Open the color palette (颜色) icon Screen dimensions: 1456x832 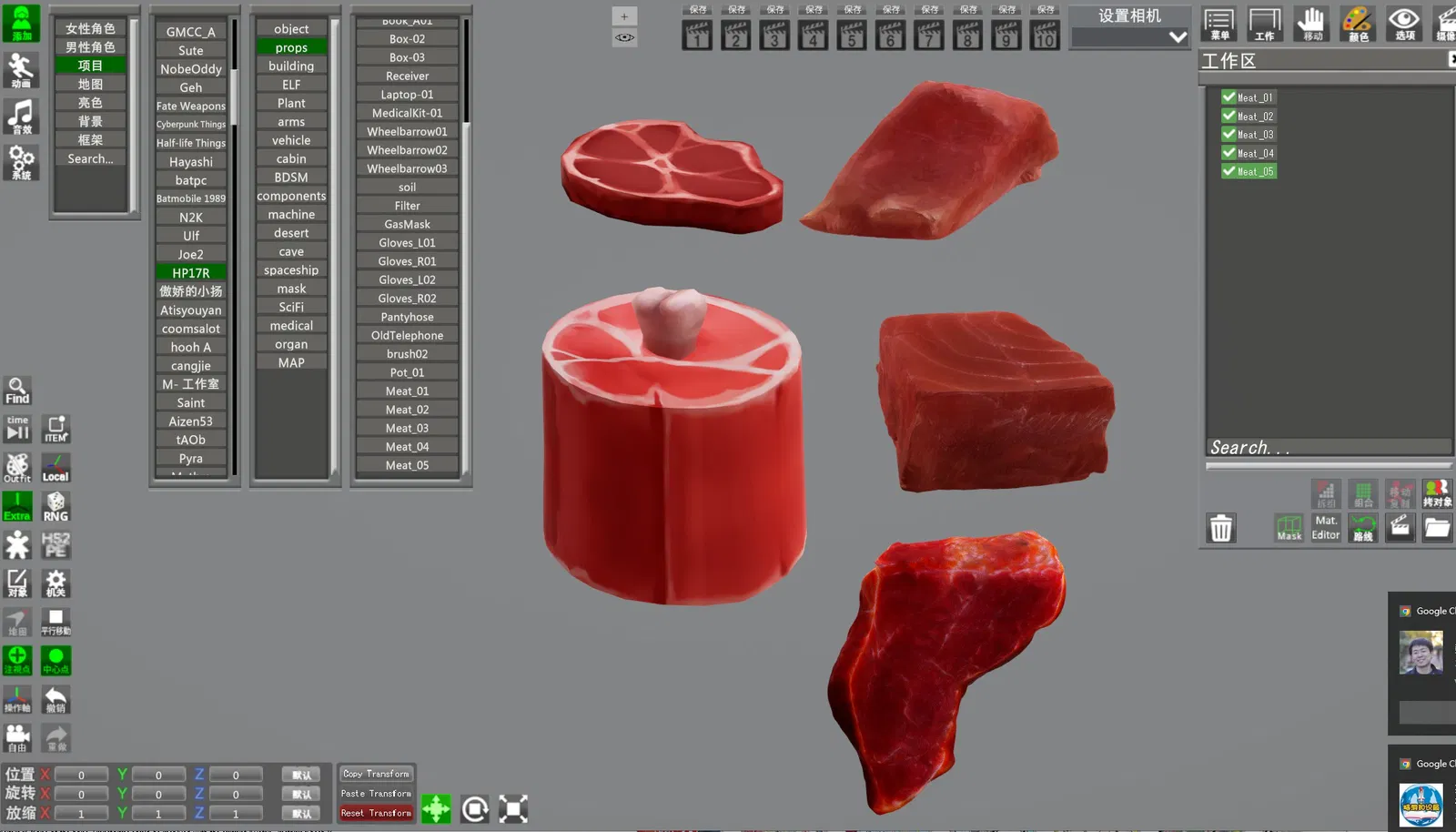(1358, 24)
